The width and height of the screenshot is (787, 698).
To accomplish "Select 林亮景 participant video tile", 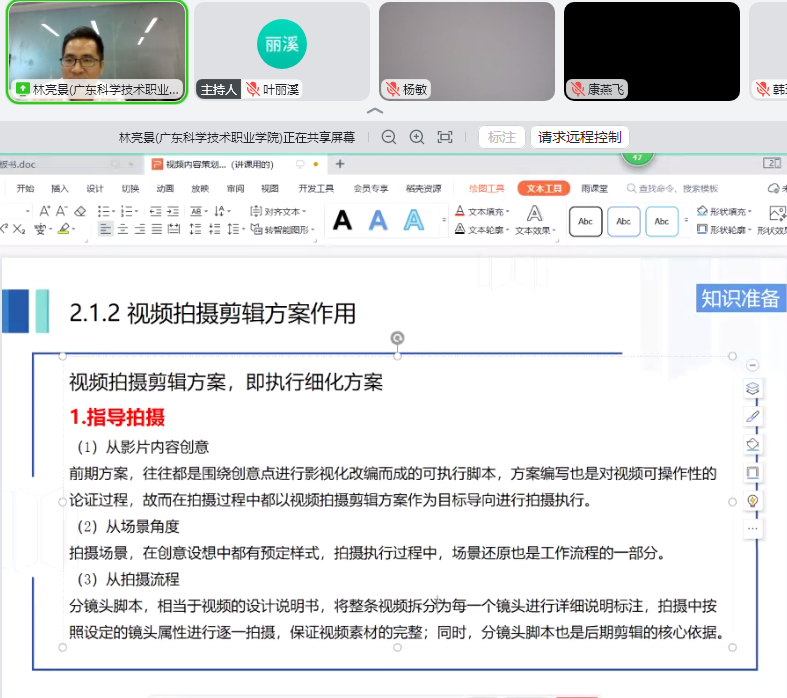I will (x=97, y=52).
